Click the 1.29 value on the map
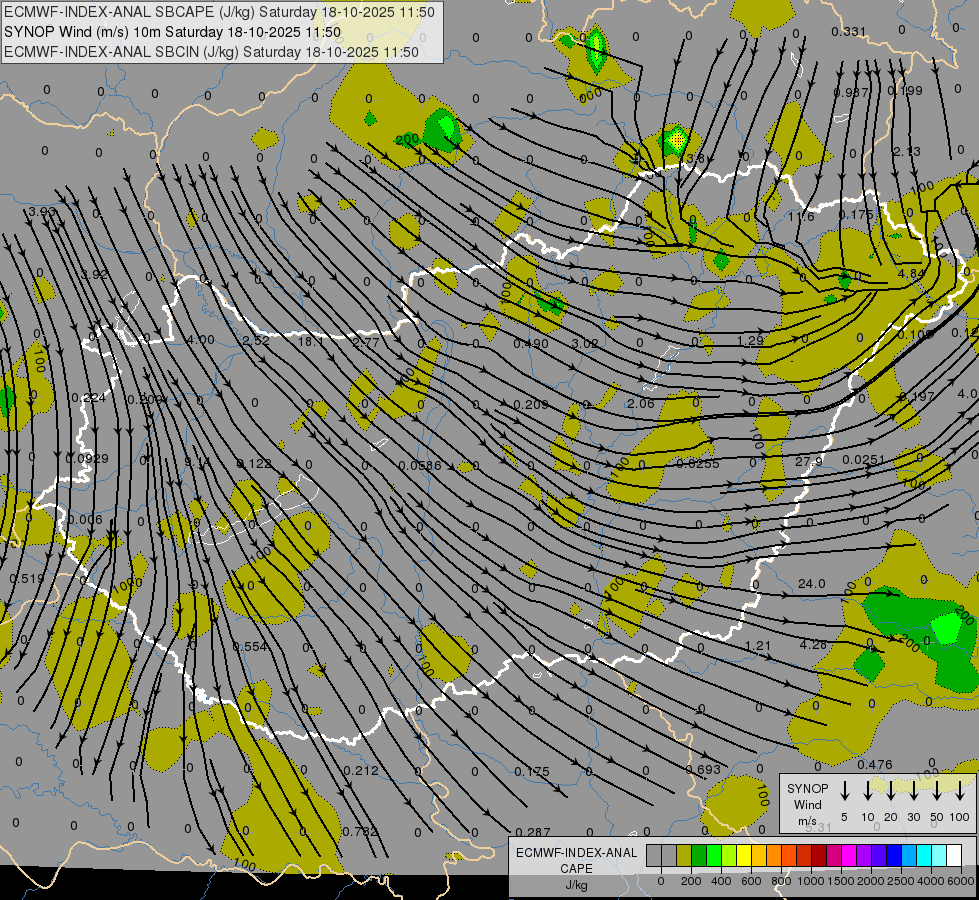Image resolution: width=979 pixels, height=900 pixels. coord(750,340)
